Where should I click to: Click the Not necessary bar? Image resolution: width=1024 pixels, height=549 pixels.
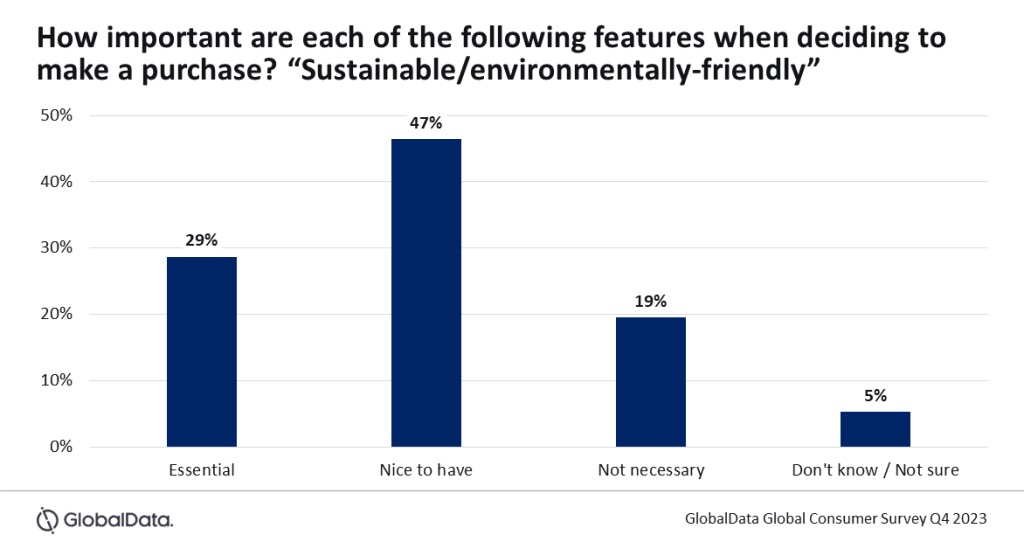pyautogui.click(x=651, y=382)
